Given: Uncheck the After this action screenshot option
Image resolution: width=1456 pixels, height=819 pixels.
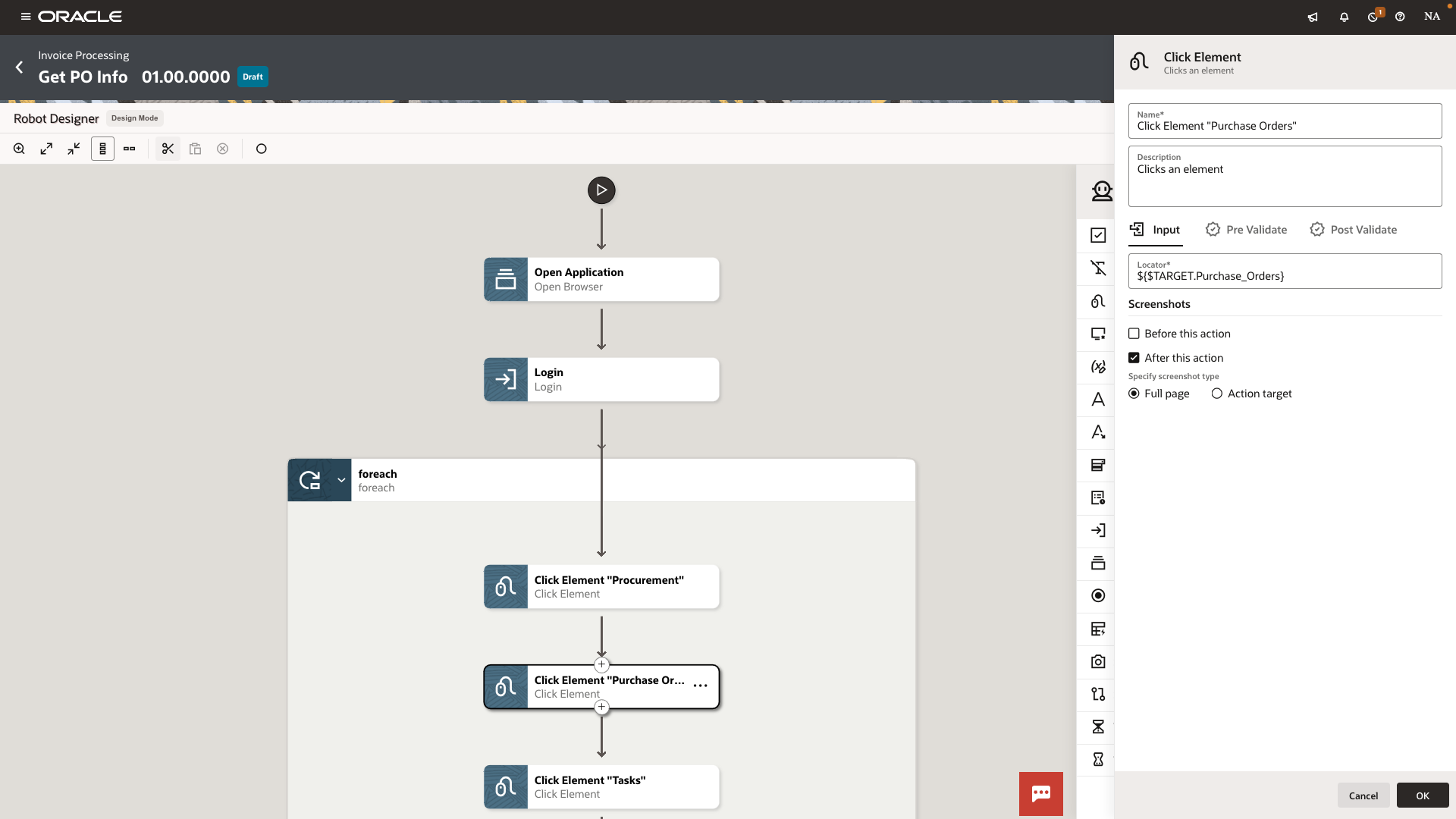Looking at the screenshot, I should coord(1134,357).
